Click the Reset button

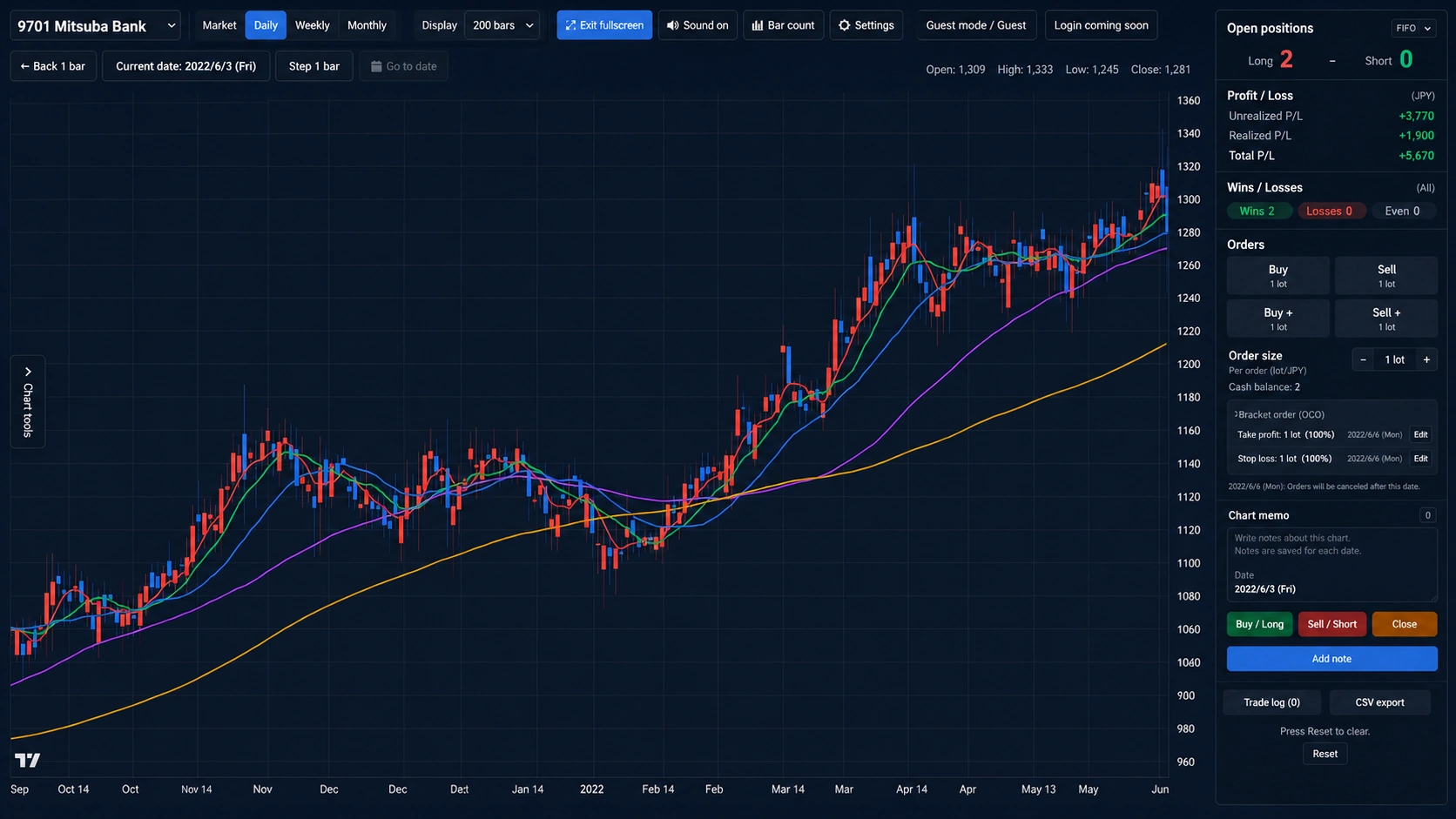[1325, 754]
